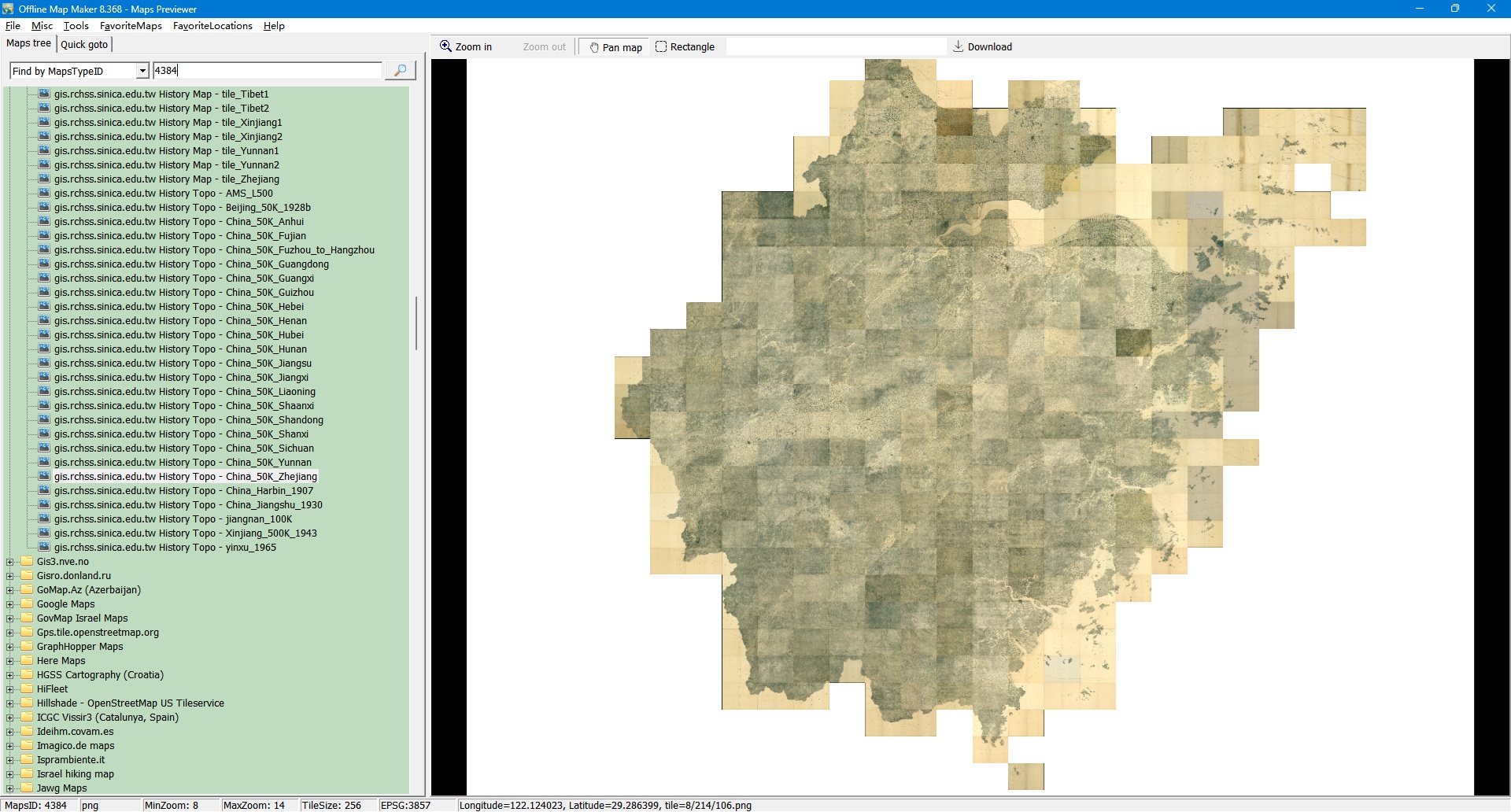Switch to the Maps tree tab

coord(28,43)
